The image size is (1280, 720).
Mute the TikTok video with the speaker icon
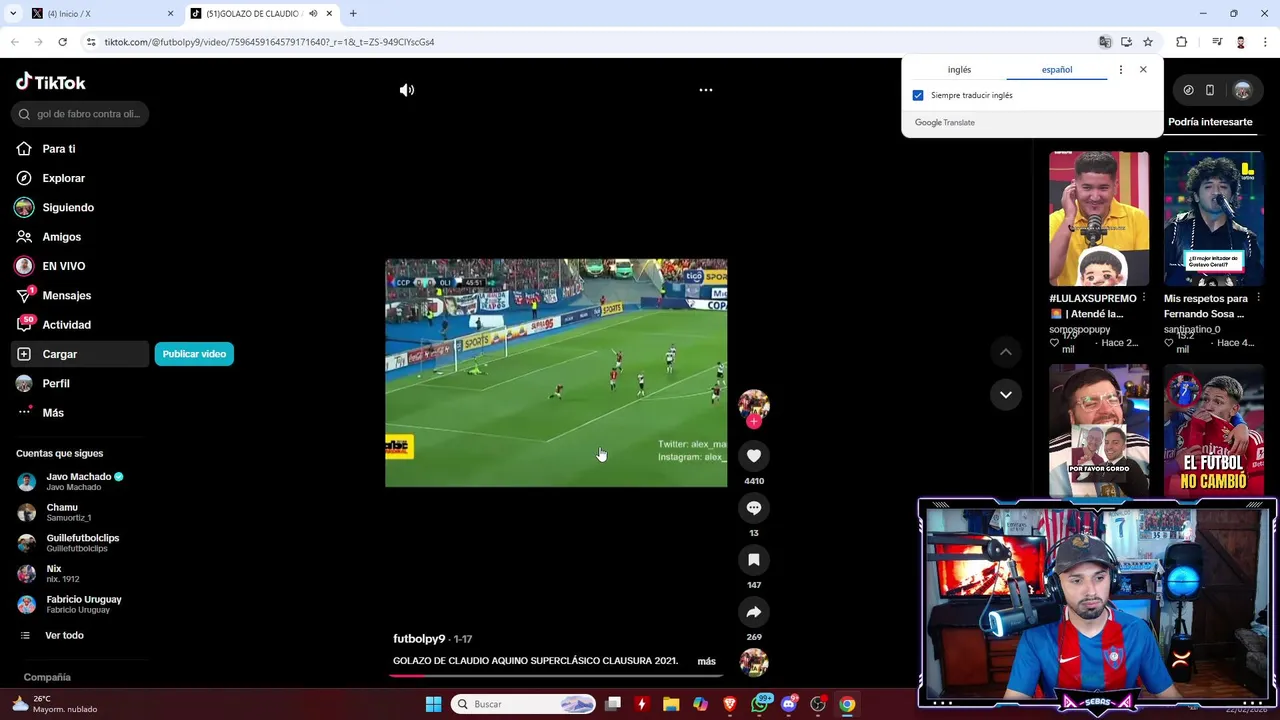point(407,90)
